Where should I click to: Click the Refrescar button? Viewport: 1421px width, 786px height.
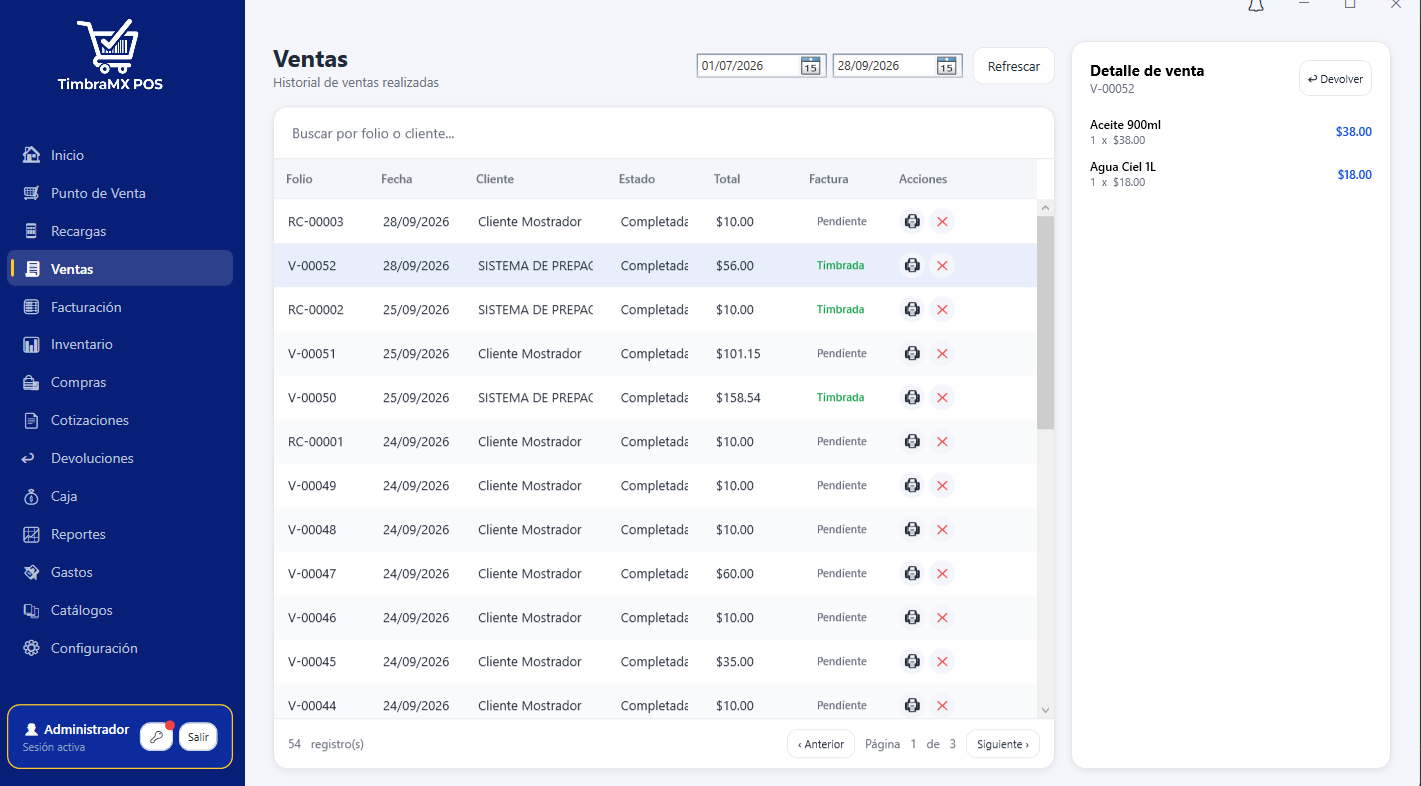(1014, 66)
